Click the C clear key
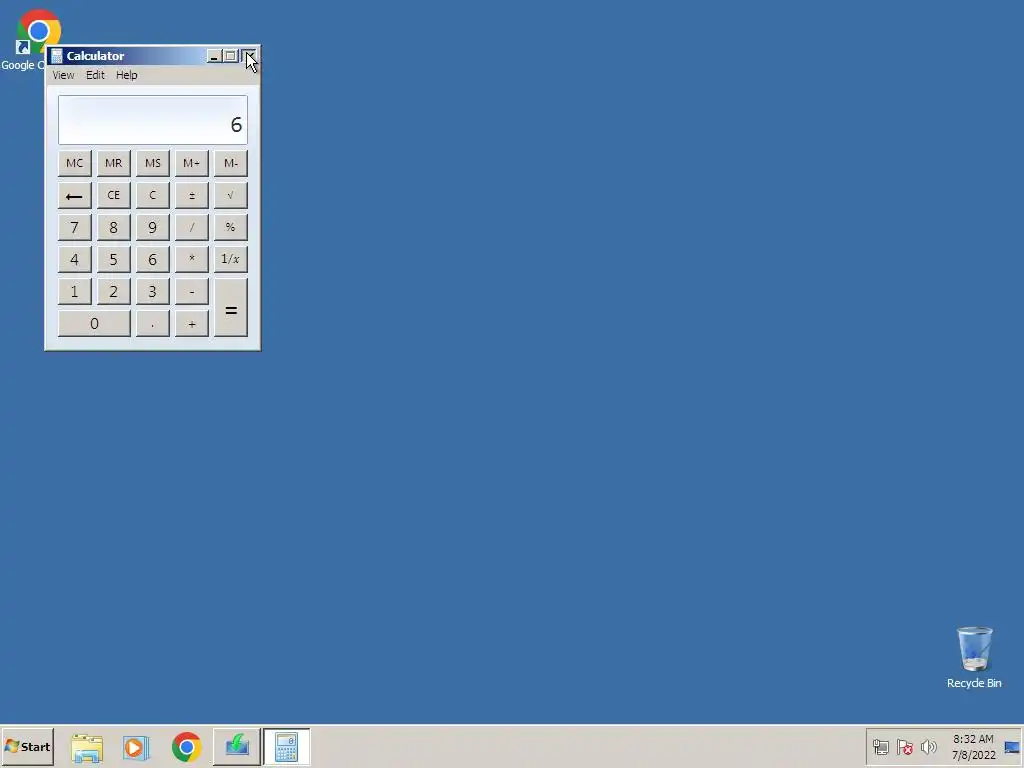 [x=153, y=195]
